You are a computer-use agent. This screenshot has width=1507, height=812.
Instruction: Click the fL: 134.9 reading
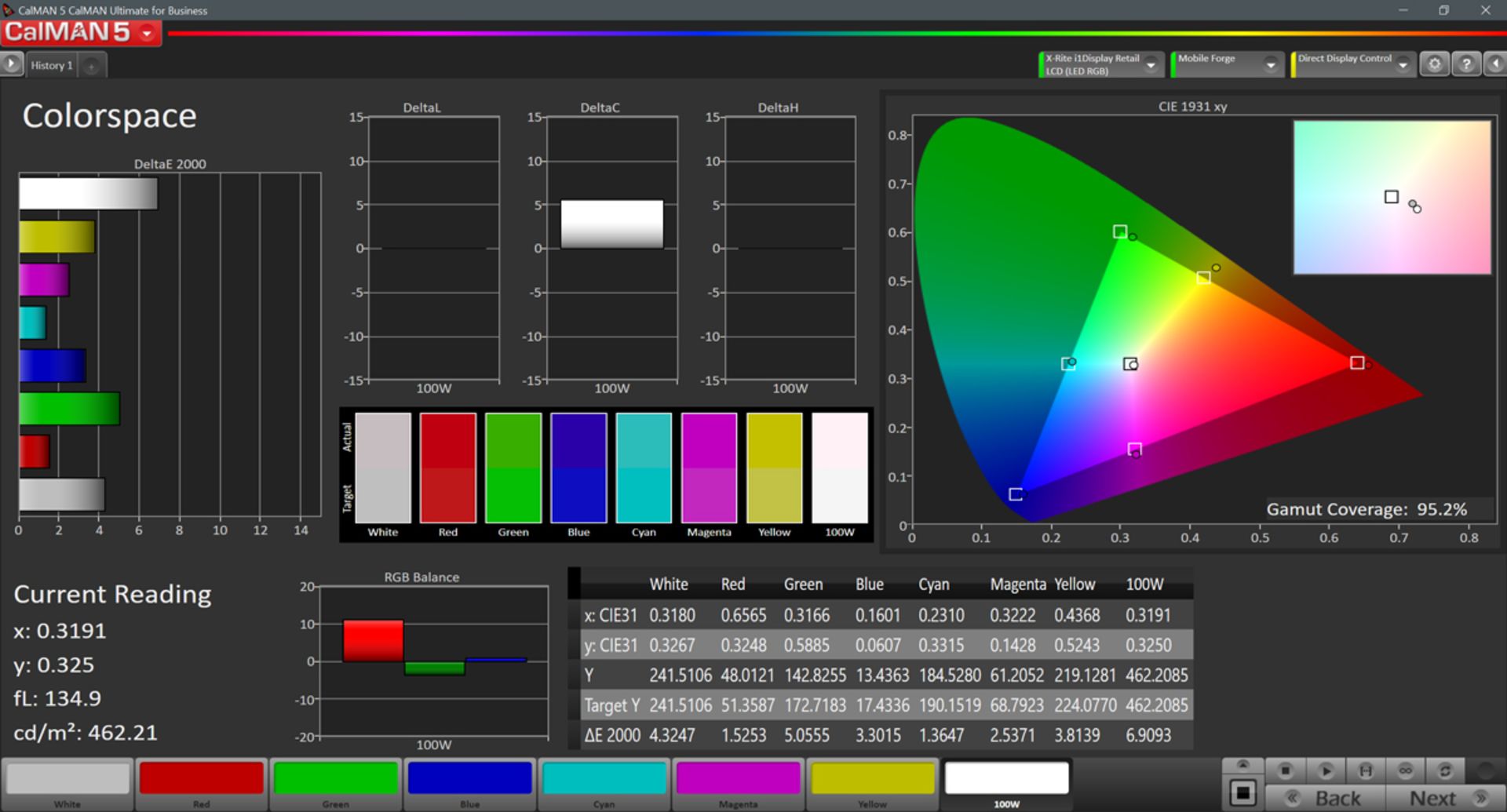point(57,698)
